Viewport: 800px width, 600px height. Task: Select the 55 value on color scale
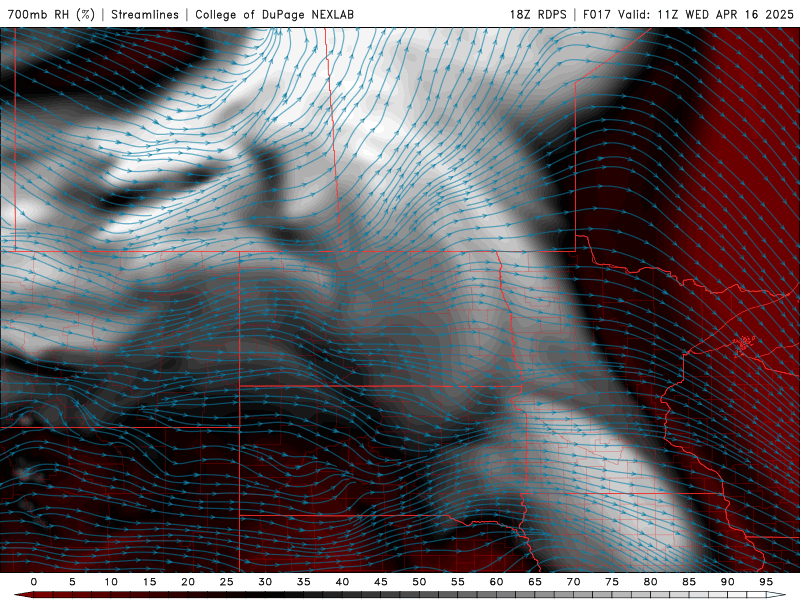[x=458, y=582]
